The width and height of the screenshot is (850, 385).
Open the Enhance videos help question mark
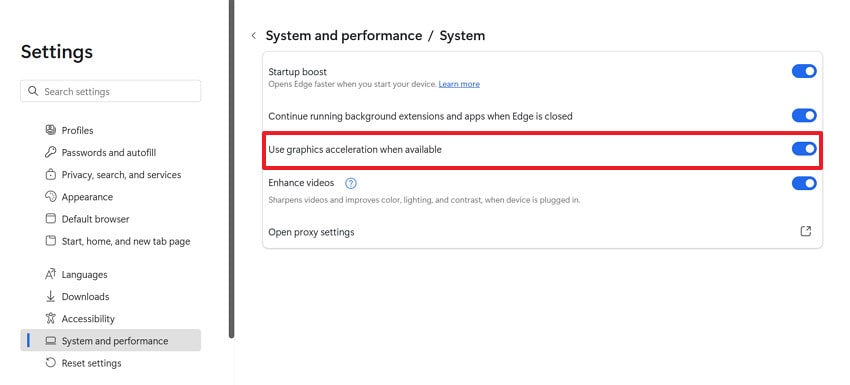point(351,183)
